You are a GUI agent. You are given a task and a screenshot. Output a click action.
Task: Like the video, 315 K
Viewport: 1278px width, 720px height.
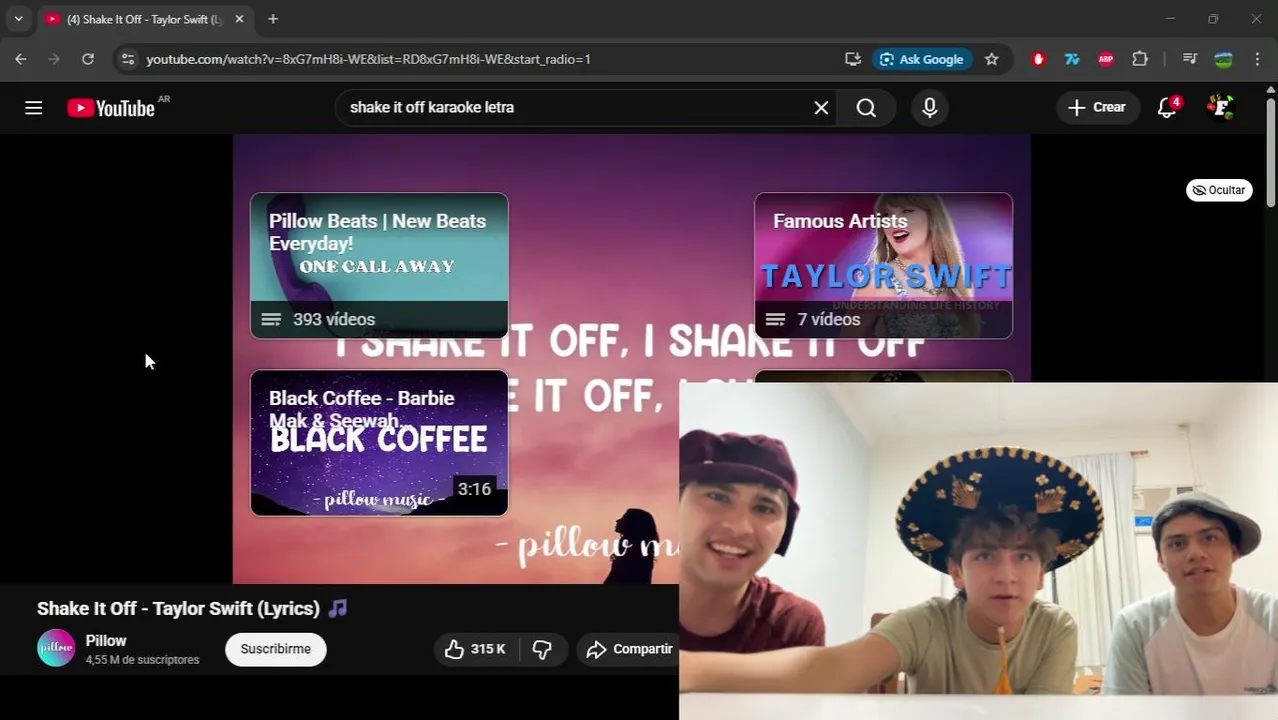point(475,649)
